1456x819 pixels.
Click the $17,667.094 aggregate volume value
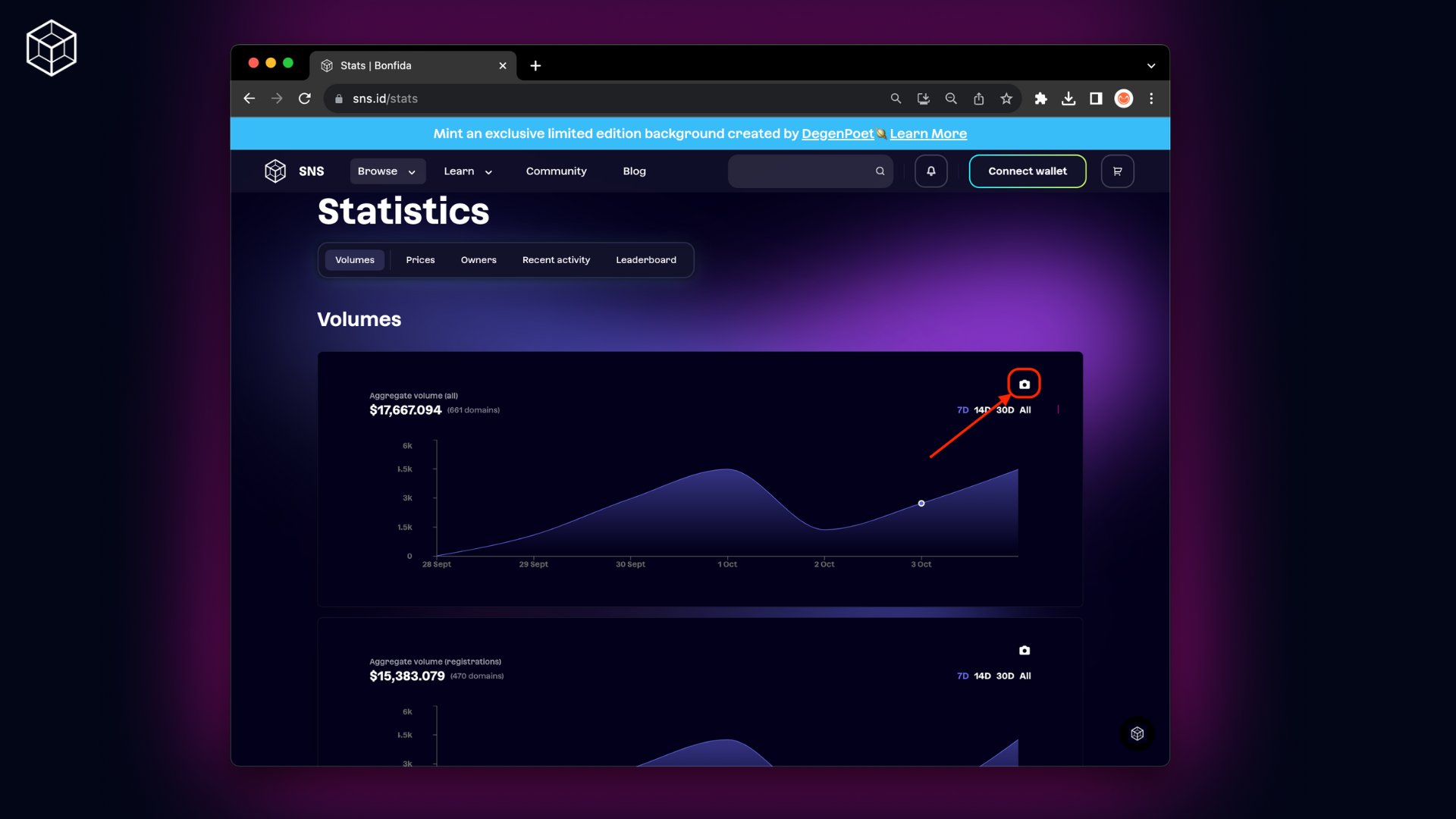[405, 410]
